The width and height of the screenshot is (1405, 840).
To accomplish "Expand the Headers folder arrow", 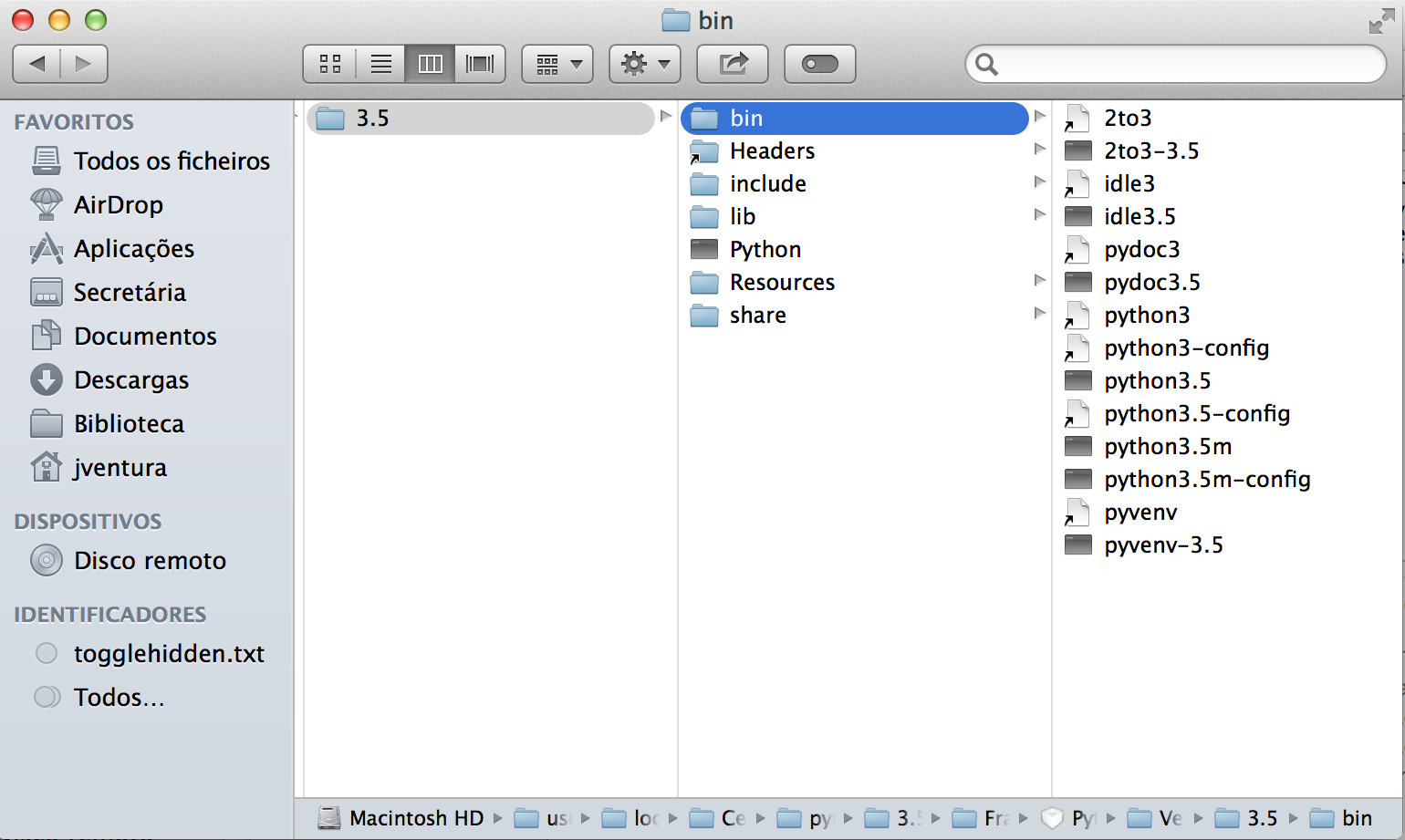I will pyautogui.click(x=1039, y=150).
